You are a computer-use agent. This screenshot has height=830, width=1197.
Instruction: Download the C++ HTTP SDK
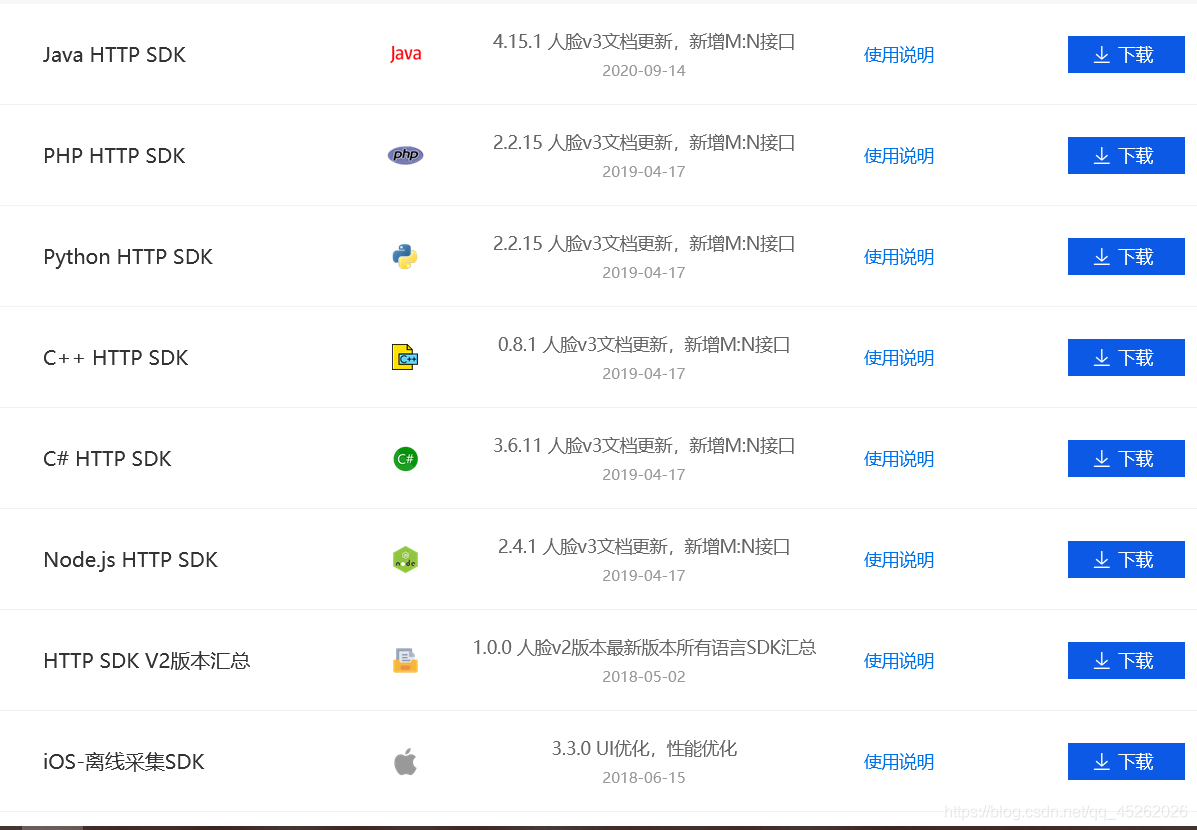pyautogui.click(x=1126, y=357)
